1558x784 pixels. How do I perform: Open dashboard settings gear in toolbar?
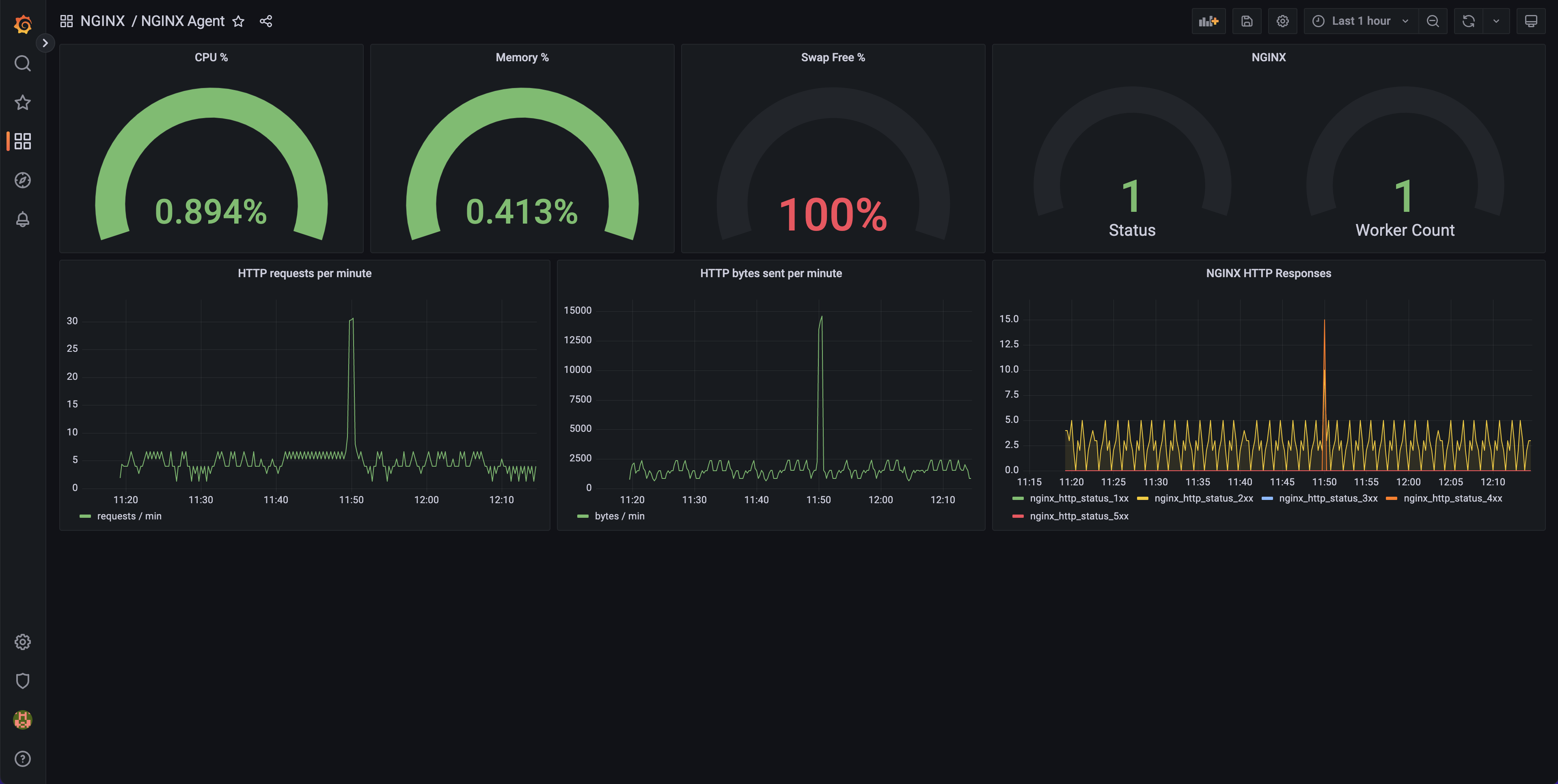1282,21
